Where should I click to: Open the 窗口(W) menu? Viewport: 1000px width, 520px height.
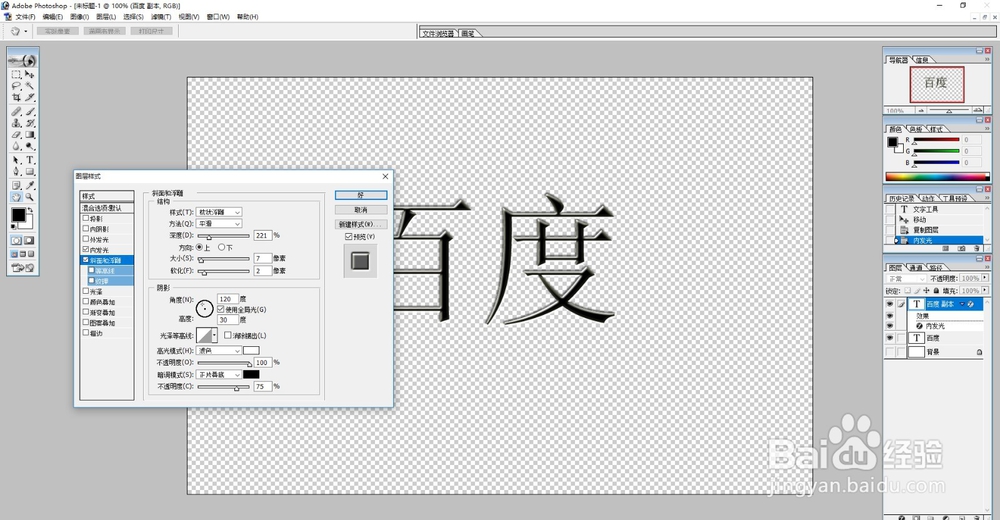(218, 17)
